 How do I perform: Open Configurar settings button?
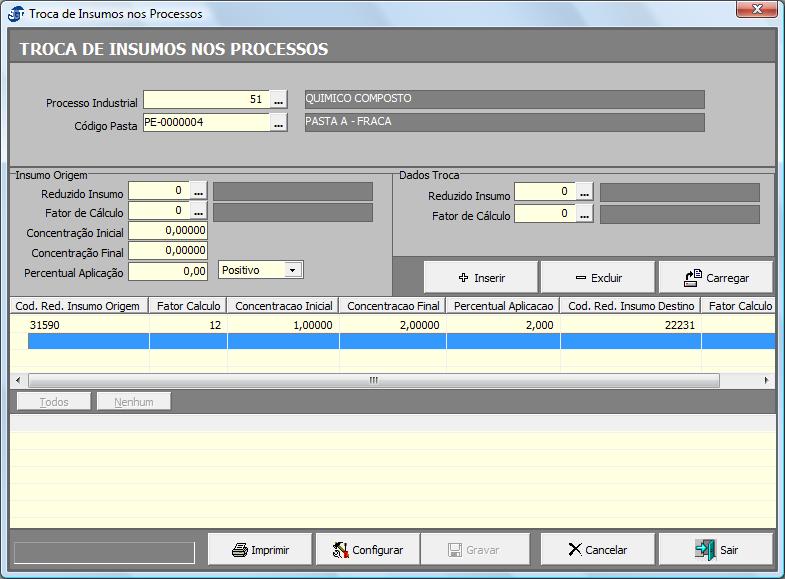pyautogui.click(x=367, y=550)
